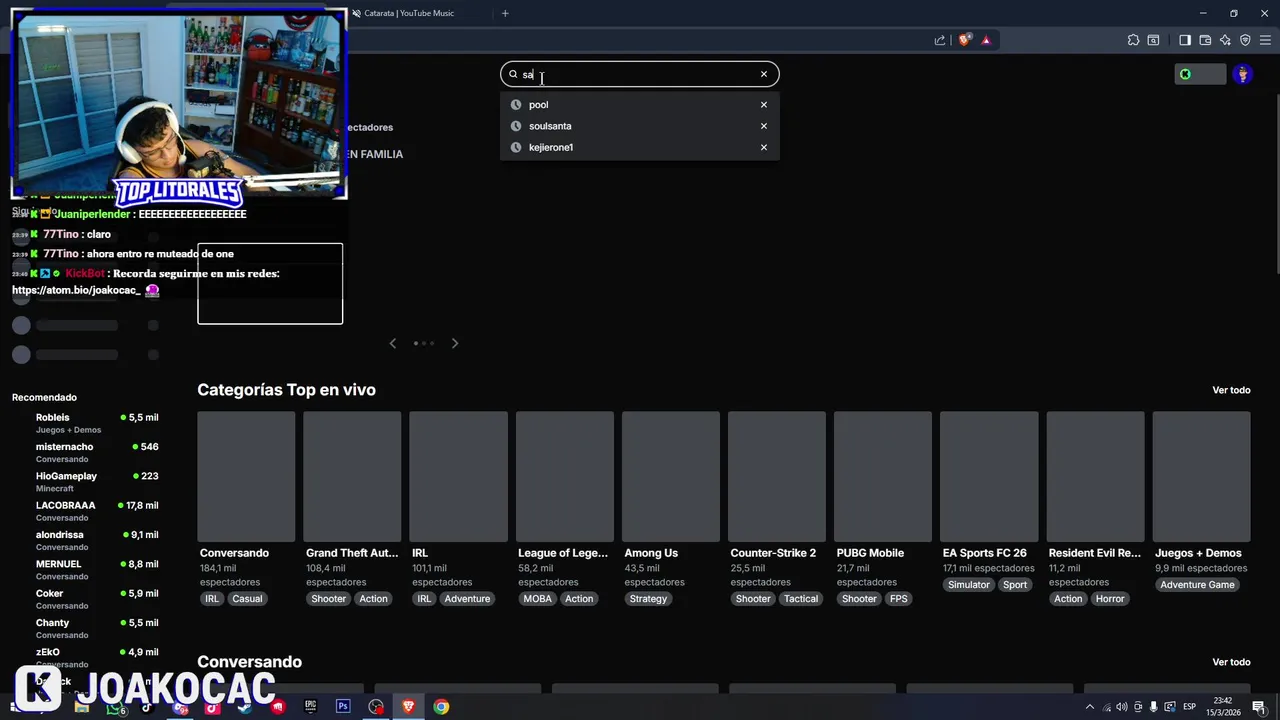
Task: Select 'kejierone1' search suggestion
Action: coord(551,147)
